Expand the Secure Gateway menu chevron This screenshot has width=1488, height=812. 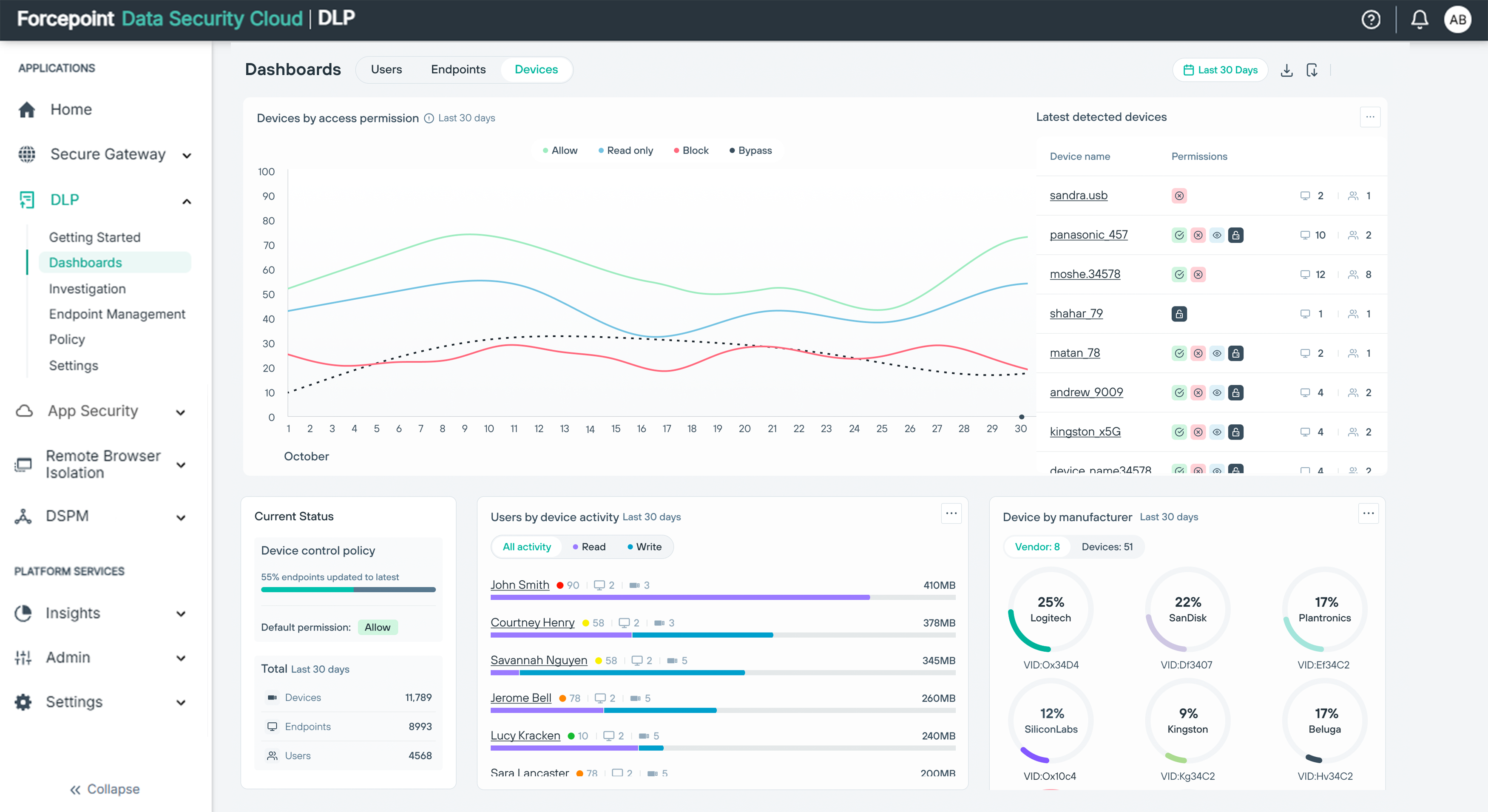(187, 155)
